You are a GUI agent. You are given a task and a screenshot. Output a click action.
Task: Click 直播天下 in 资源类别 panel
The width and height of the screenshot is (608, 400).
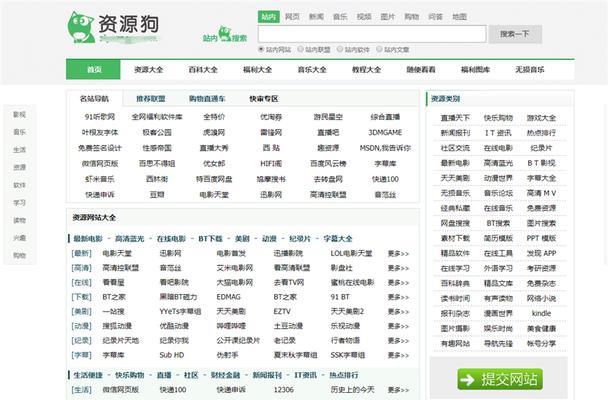pyautogui.click(x=455, y=117)
